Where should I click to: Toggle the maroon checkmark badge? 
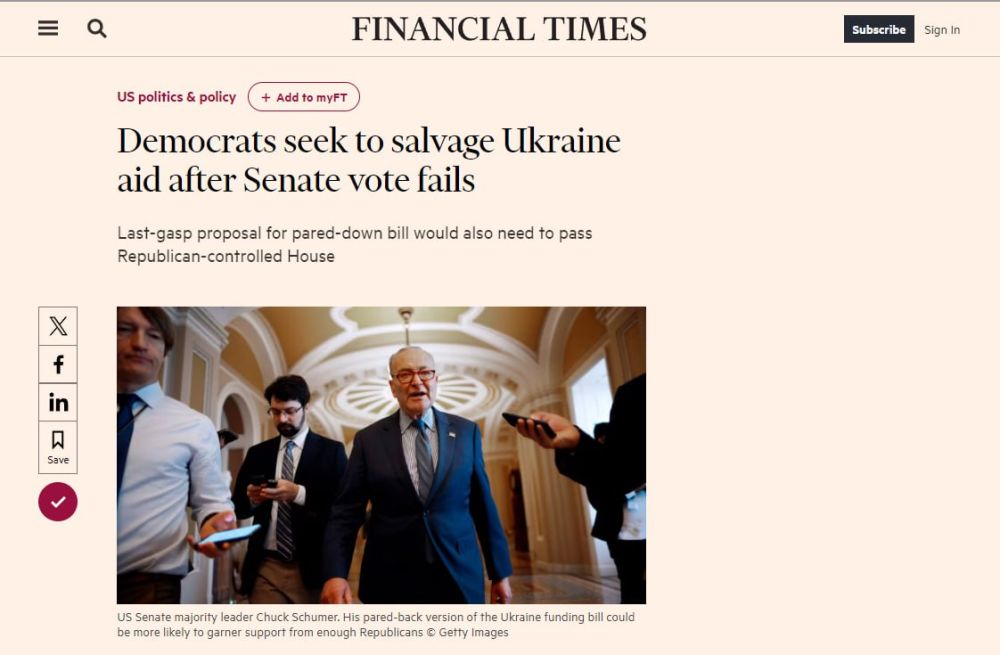point(57,502)
